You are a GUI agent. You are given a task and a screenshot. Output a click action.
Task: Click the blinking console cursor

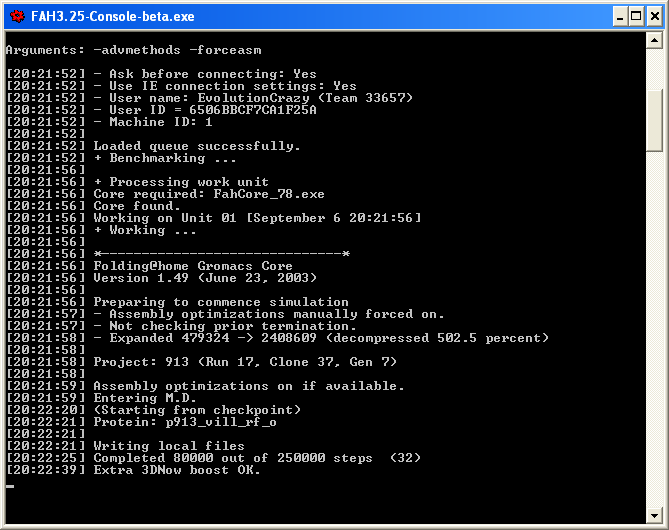click(10, 486)
